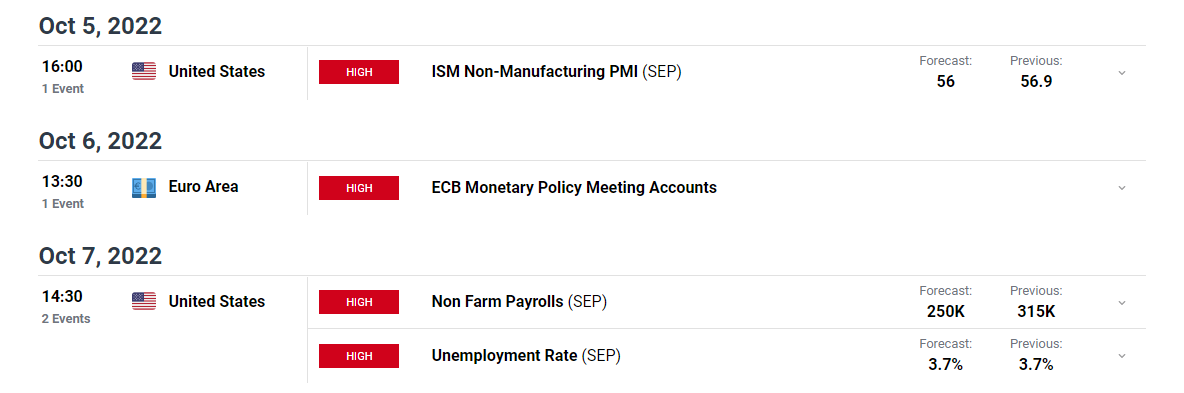Click the Oct 5, 2022 date heading
Viewport: 1184px width, 393px height.
click(x=100, y=26)
